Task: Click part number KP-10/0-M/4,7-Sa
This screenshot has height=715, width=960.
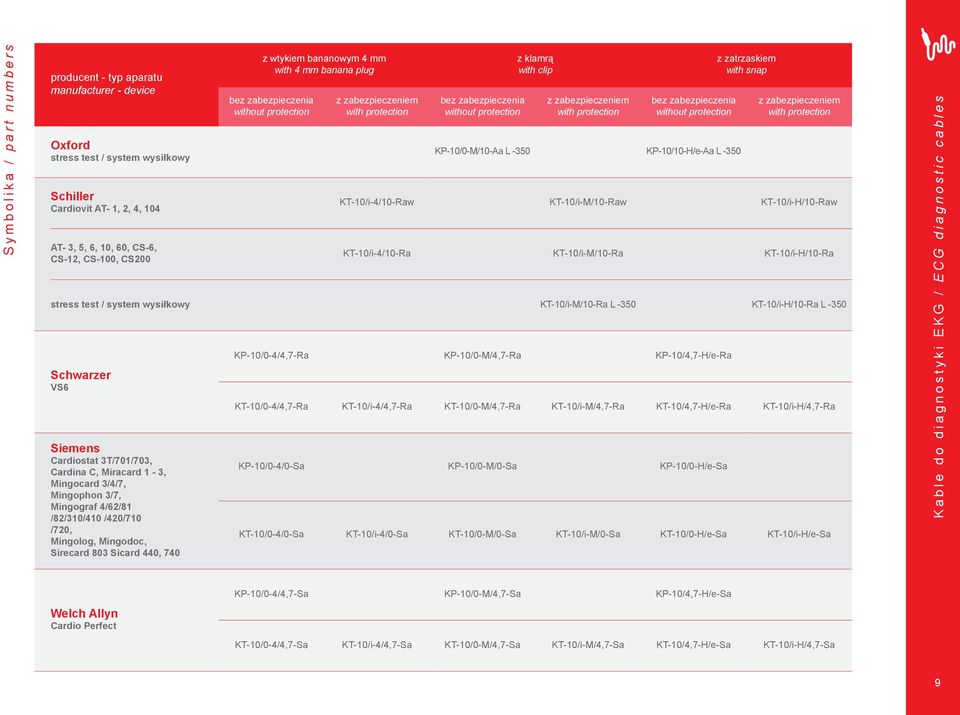Action: coord(482,594)
